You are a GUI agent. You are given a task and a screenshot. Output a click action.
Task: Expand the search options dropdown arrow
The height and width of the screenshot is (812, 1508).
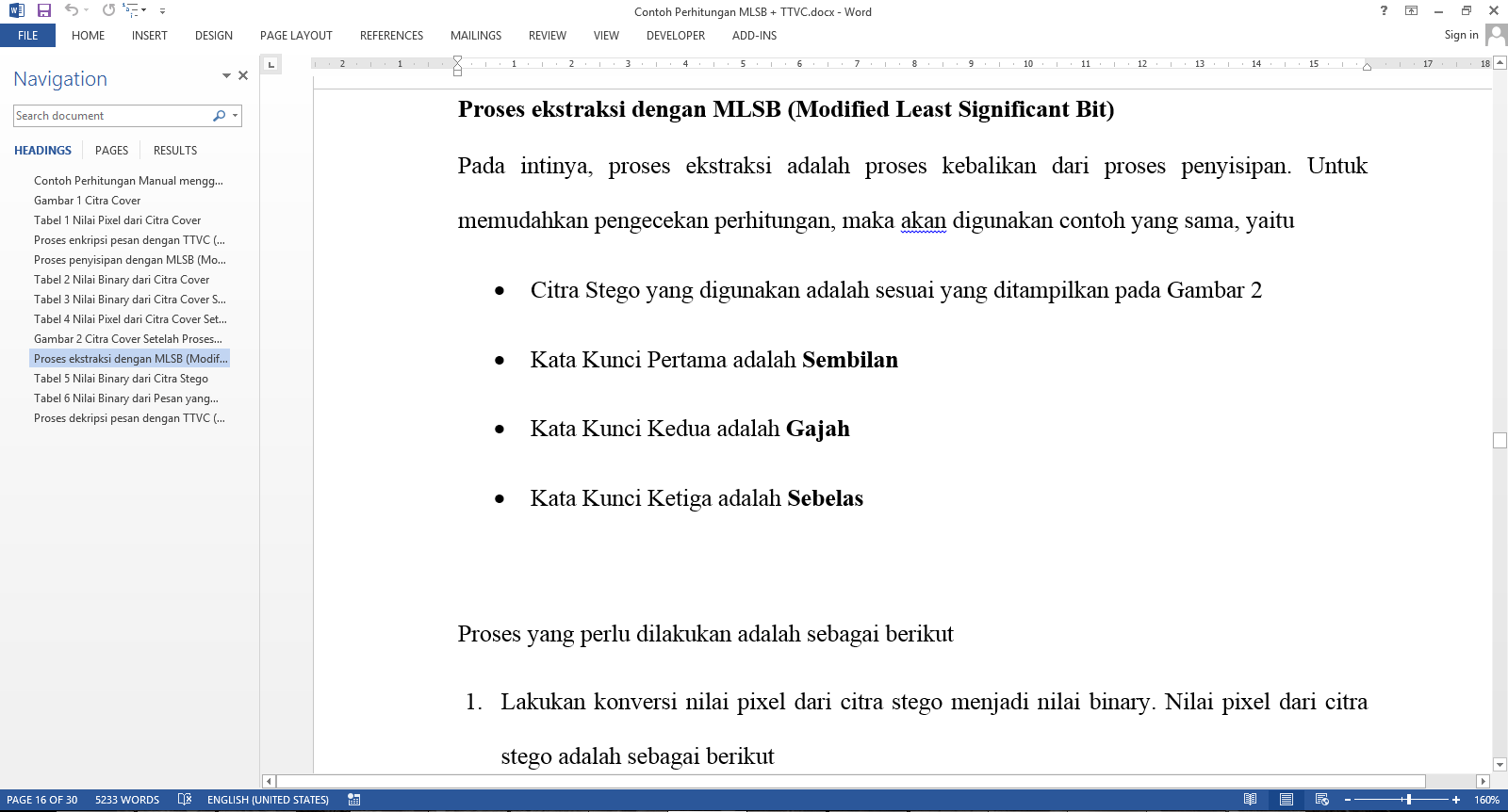[x=235, y=116]
